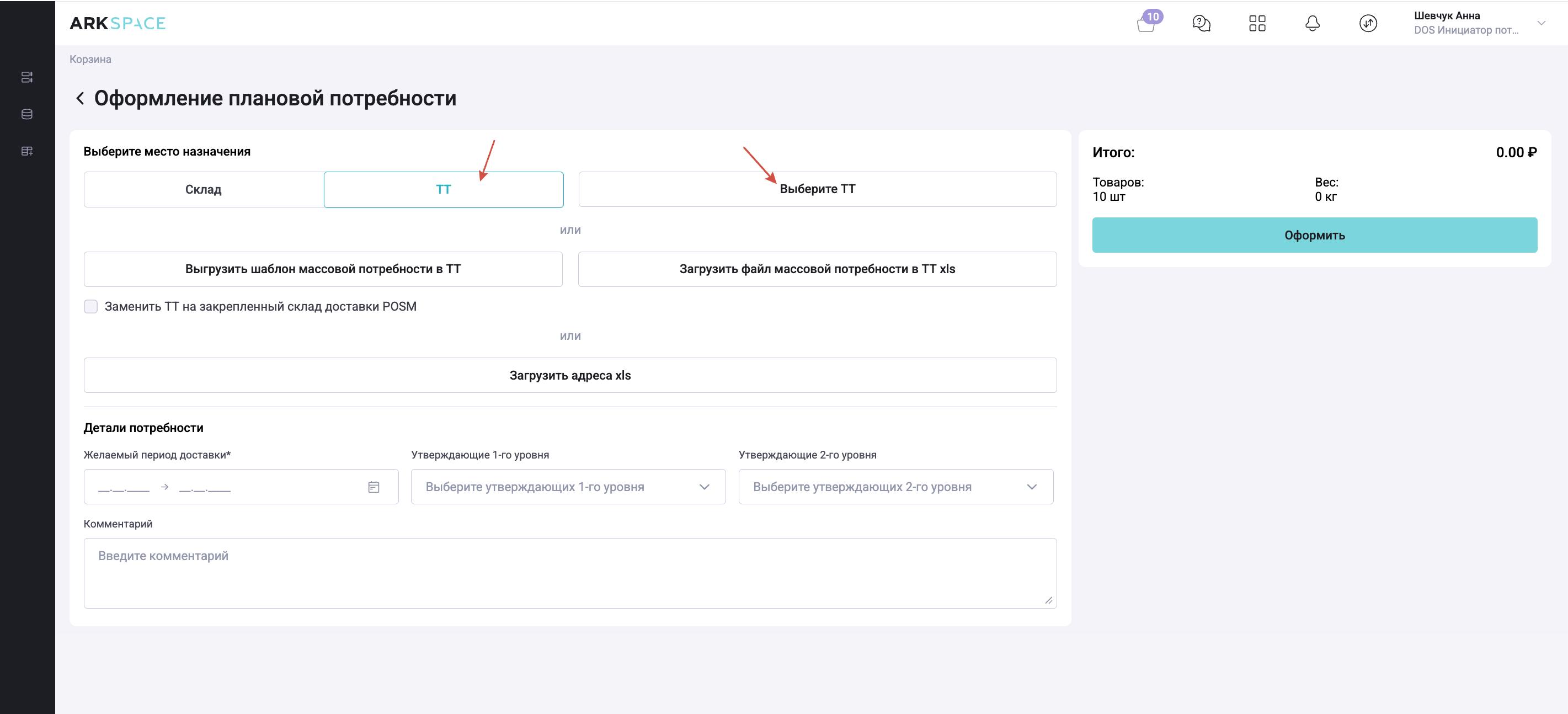Click the user name Шевчук Анна
1568x714 pixels.
click(x=1447, y=16)
